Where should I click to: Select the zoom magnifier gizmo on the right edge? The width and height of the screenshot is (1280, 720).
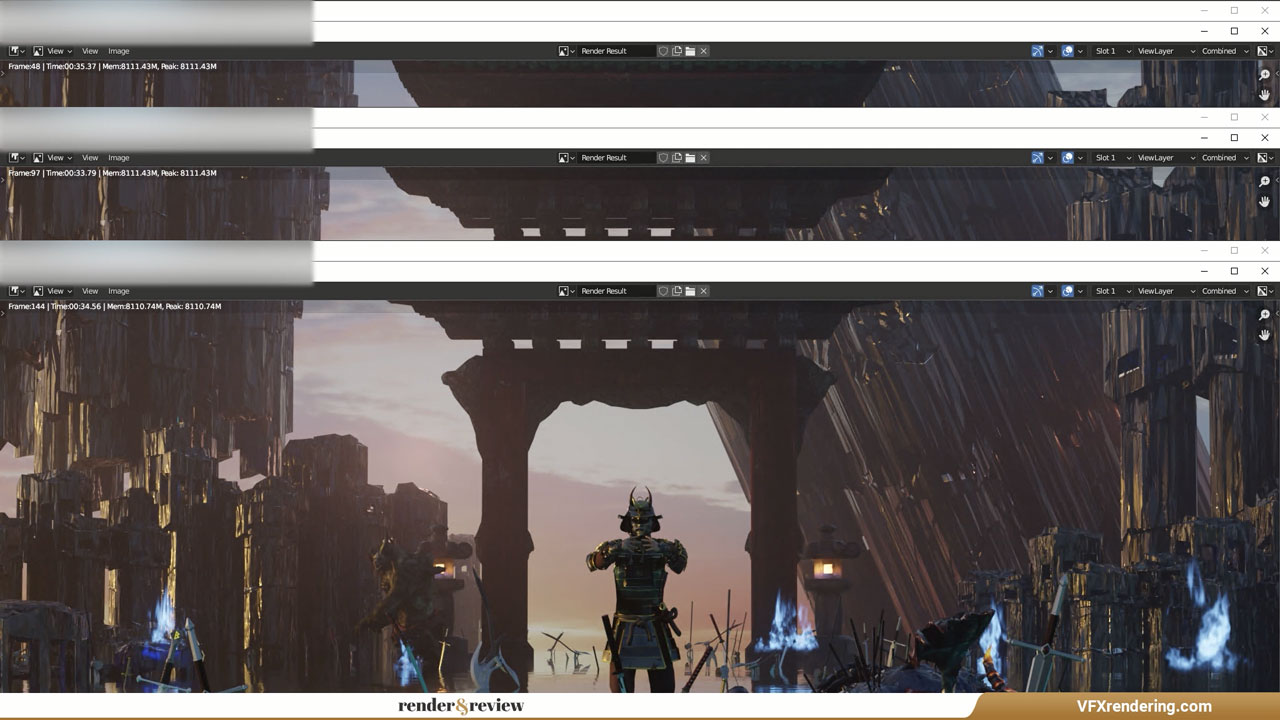[1264, 314]
